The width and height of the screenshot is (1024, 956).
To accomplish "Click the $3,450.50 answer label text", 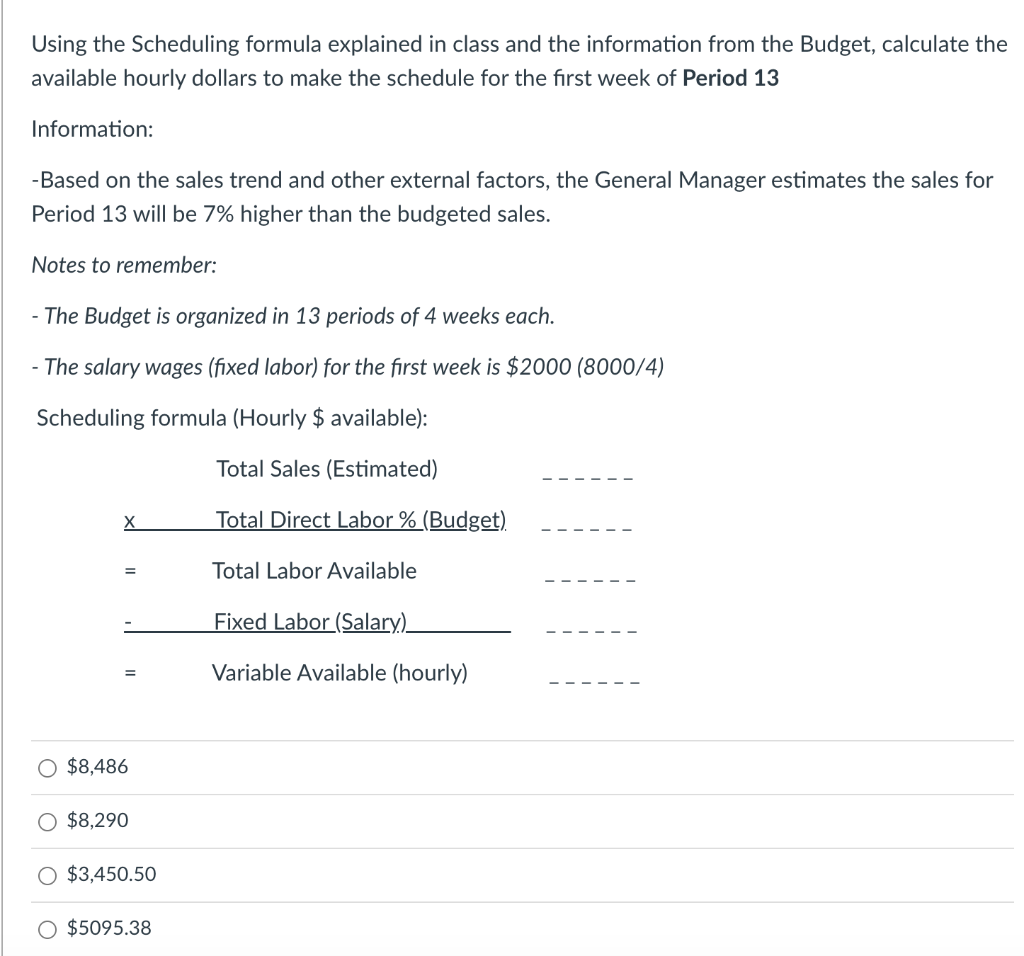I will 110,874.
